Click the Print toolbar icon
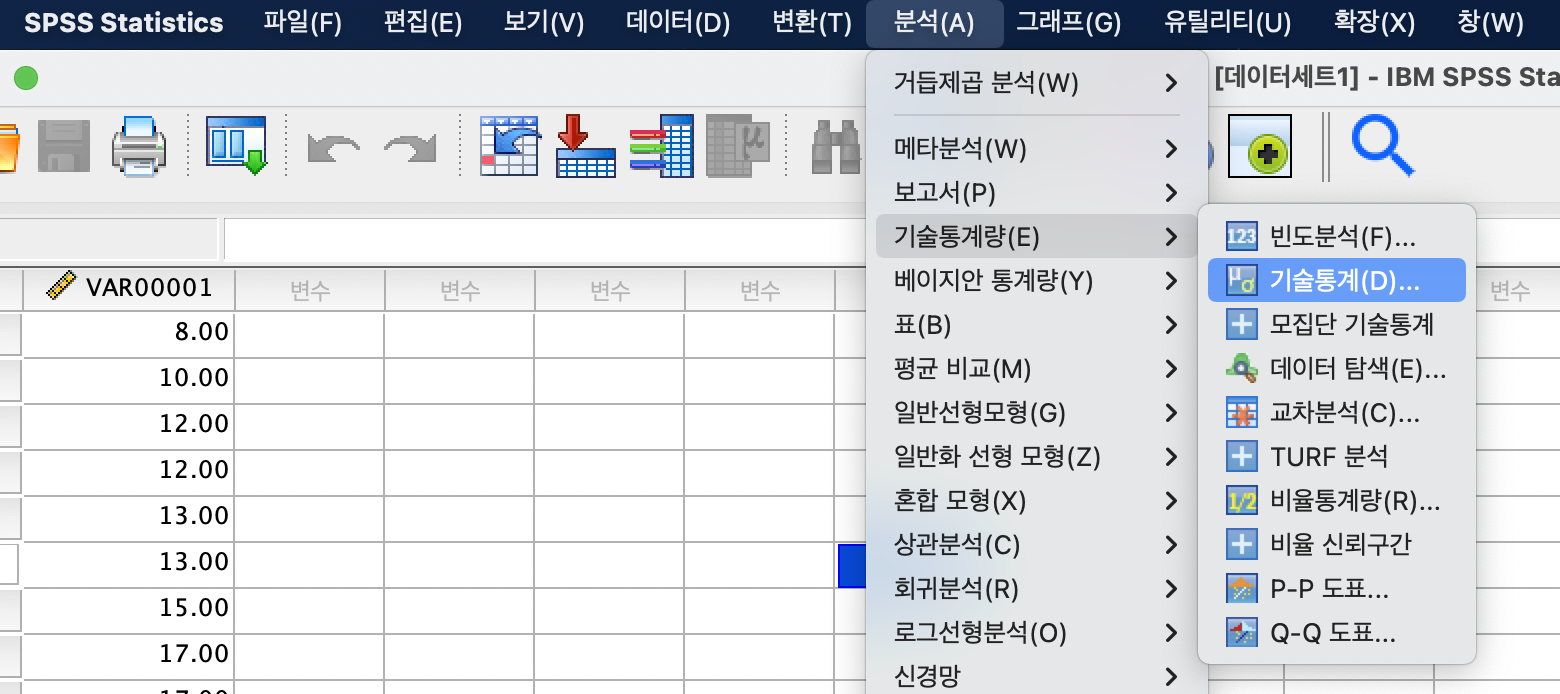1560x694 pixels. point(139,147)
